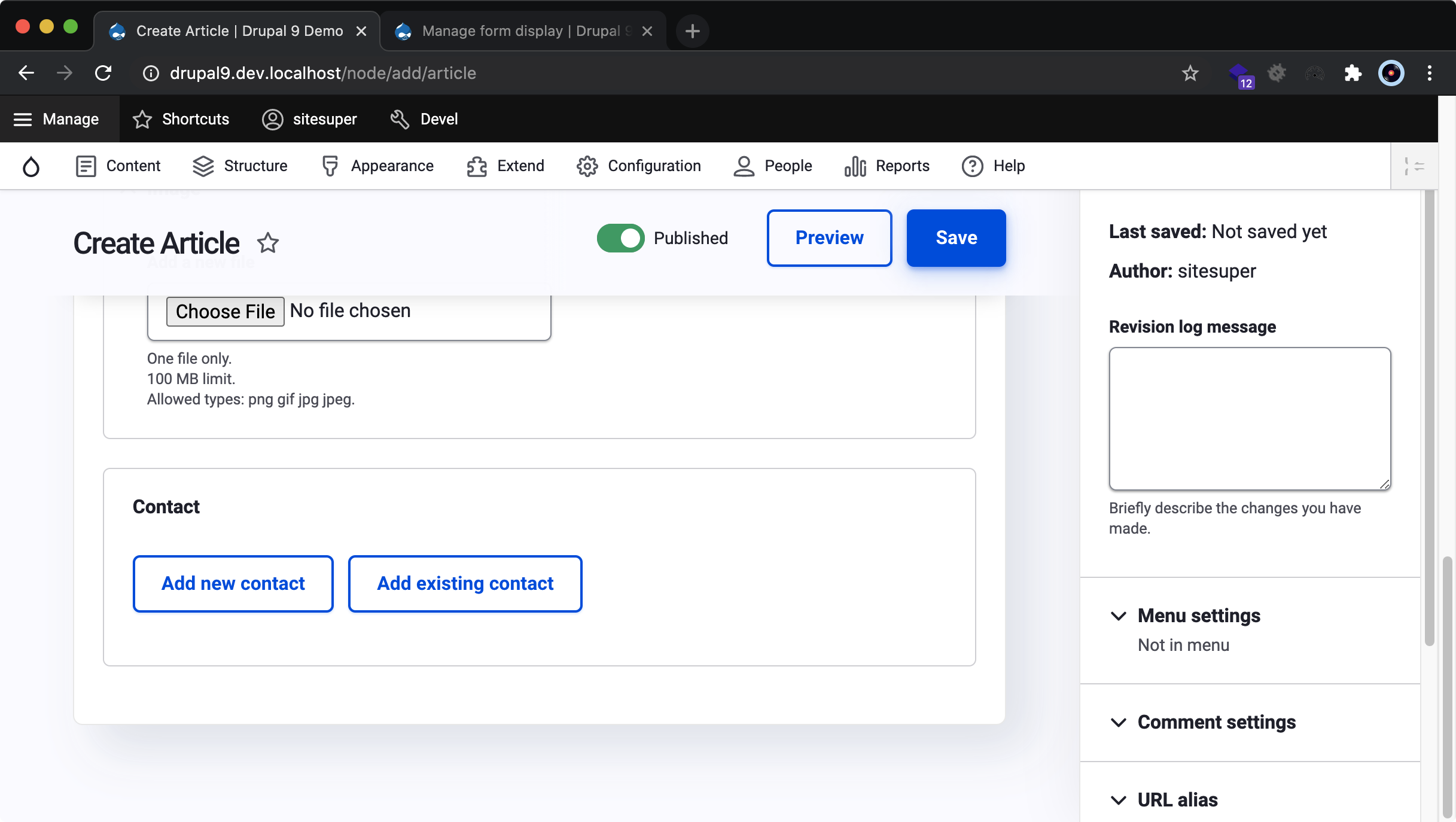Open Structure via its layers icon
Viewport: 1456px width, 822px height.
pyautogui.click(x=203, y=166)
